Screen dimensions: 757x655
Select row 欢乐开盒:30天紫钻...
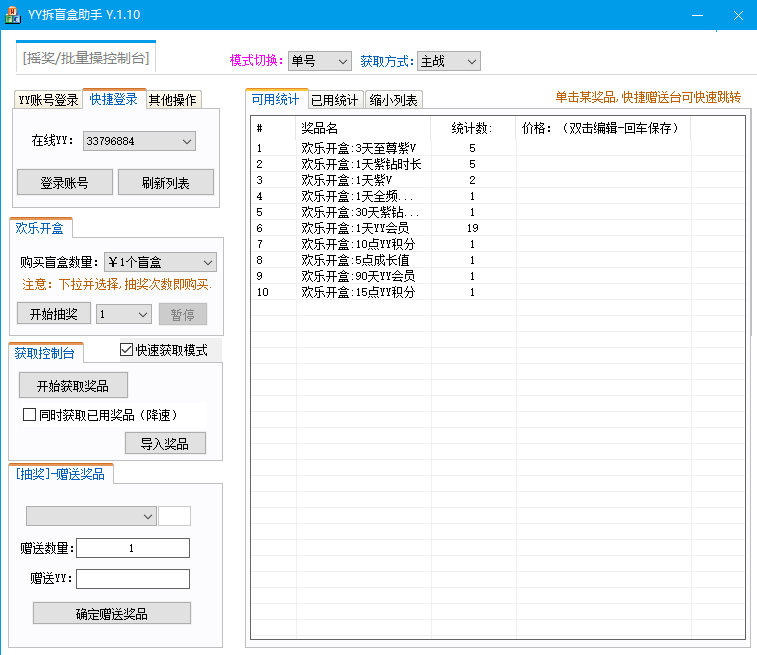497,212
